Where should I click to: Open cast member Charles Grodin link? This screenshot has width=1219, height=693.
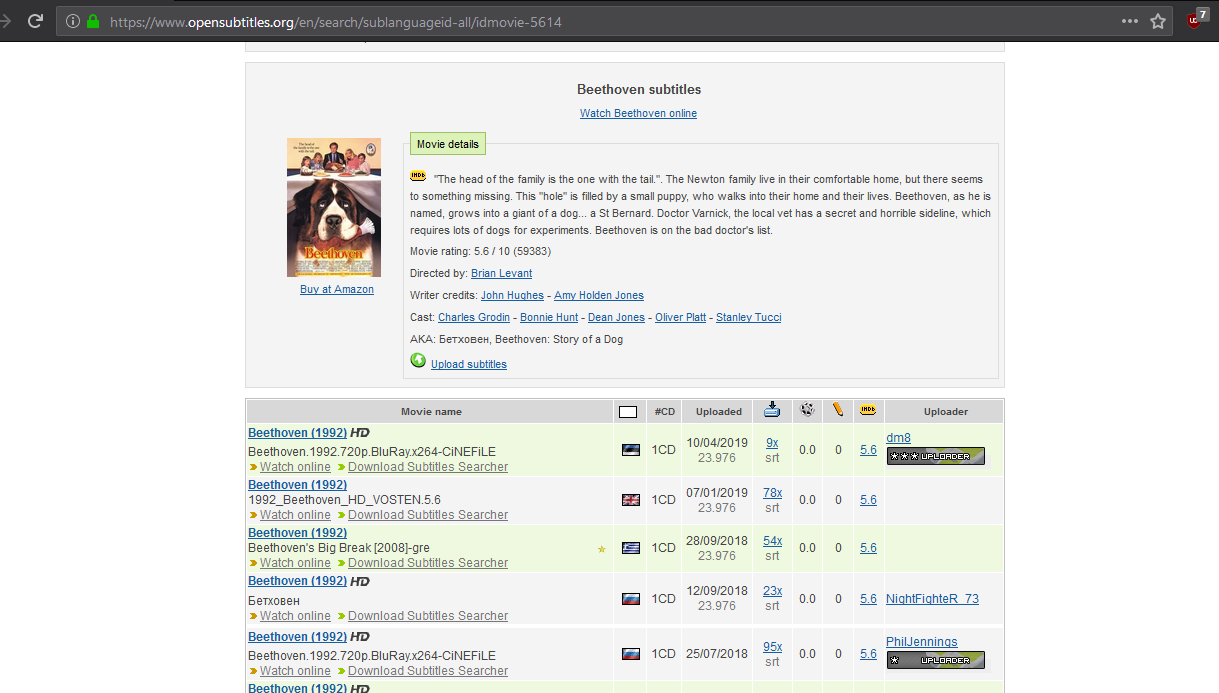pyautogui.click(x=474, y=317)
